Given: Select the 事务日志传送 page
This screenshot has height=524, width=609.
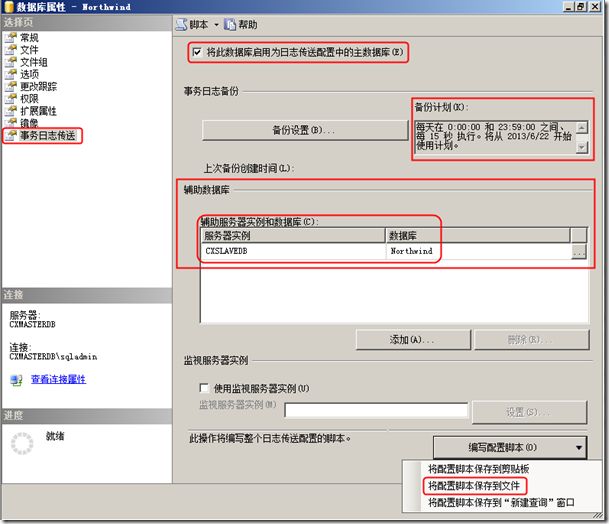Looking at the screenshot, I should 48,136.
